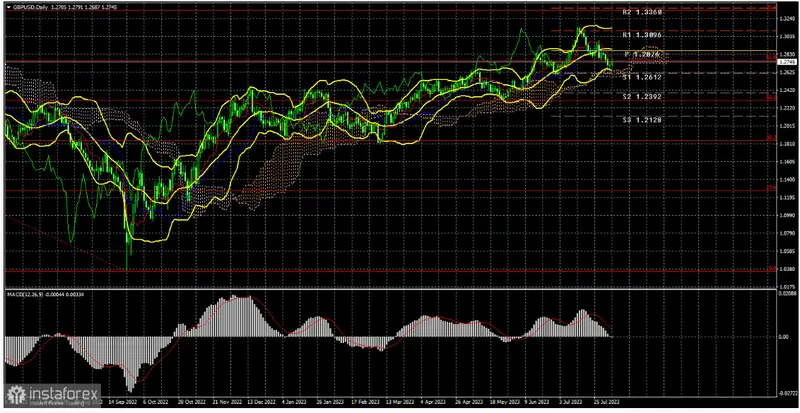Click the R1 1.3096 resistance label
This screenshot has height=413, width=800.
tap(642, 36)
